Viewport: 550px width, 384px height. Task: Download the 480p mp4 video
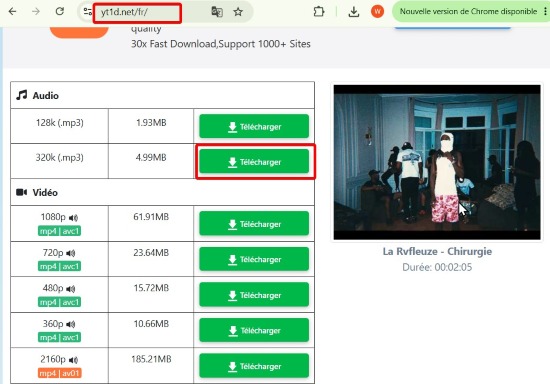pos(254,295)
